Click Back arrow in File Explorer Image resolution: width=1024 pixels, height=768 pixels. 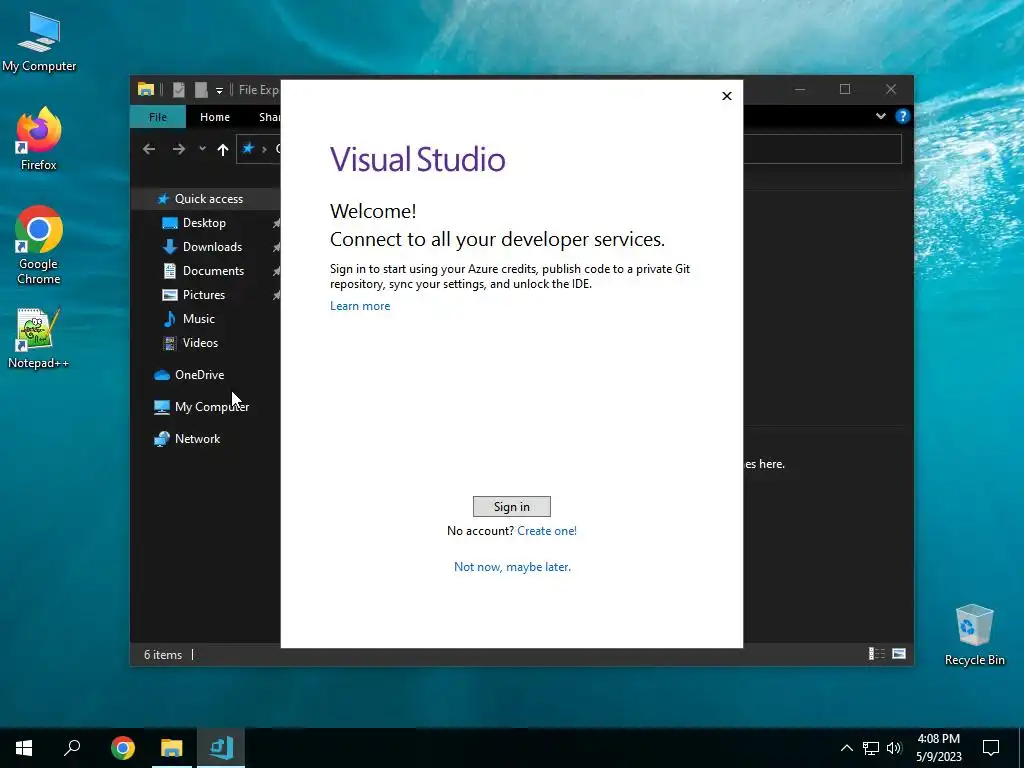click(x=149, y=150)
